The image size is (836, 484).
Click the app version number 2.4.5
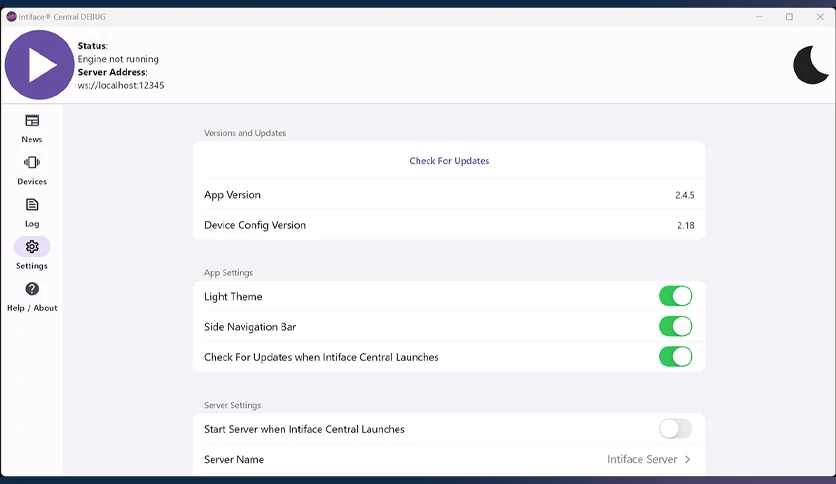pos(685,195)
